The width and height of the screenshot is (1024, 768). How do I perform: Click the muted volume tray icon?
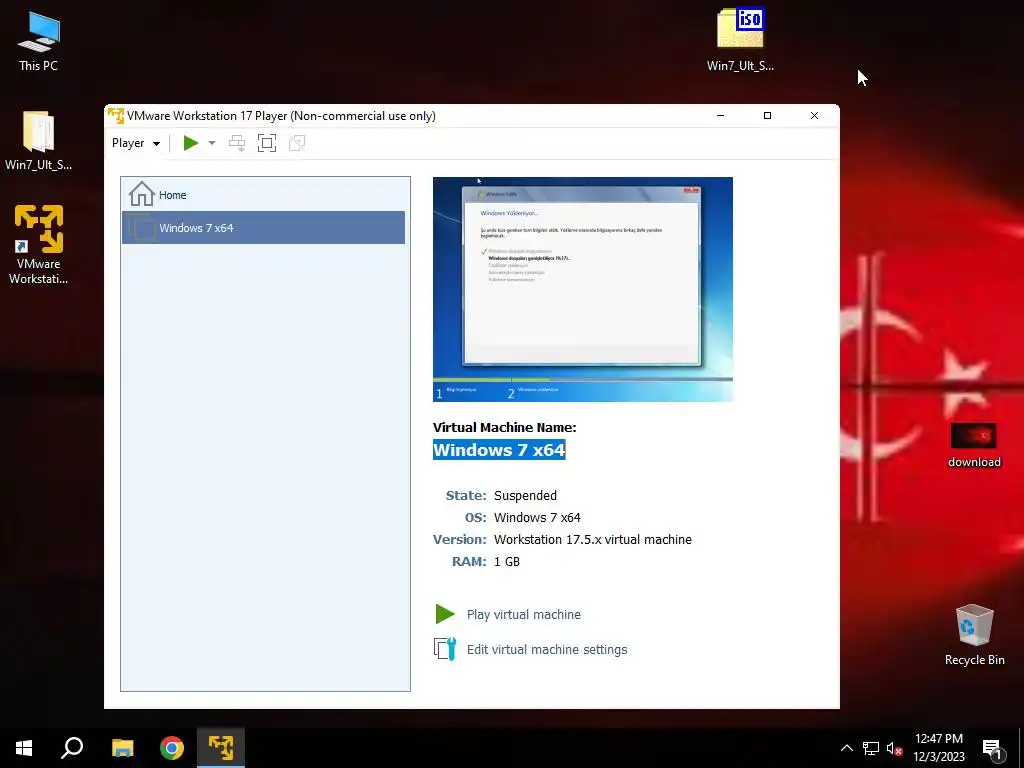pyautogui.click(x=894, y=748)
